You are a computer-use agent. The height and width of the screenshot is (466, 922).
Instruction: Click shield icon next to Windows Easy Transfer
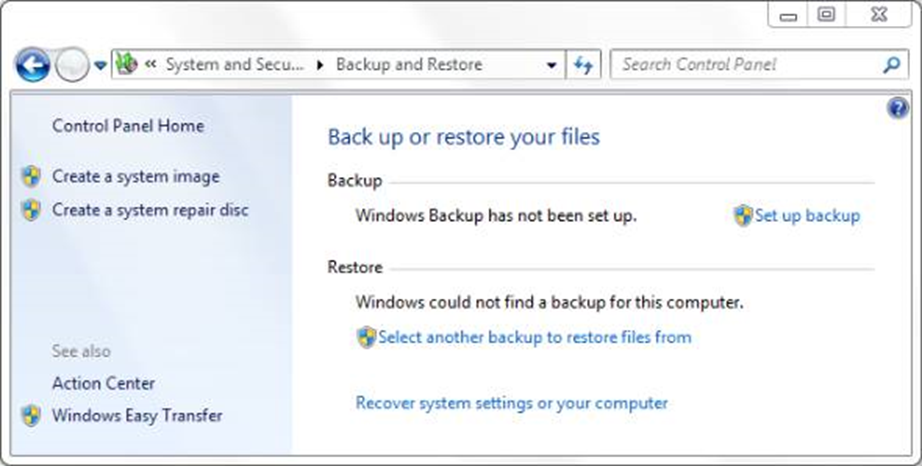coord(32,415)
